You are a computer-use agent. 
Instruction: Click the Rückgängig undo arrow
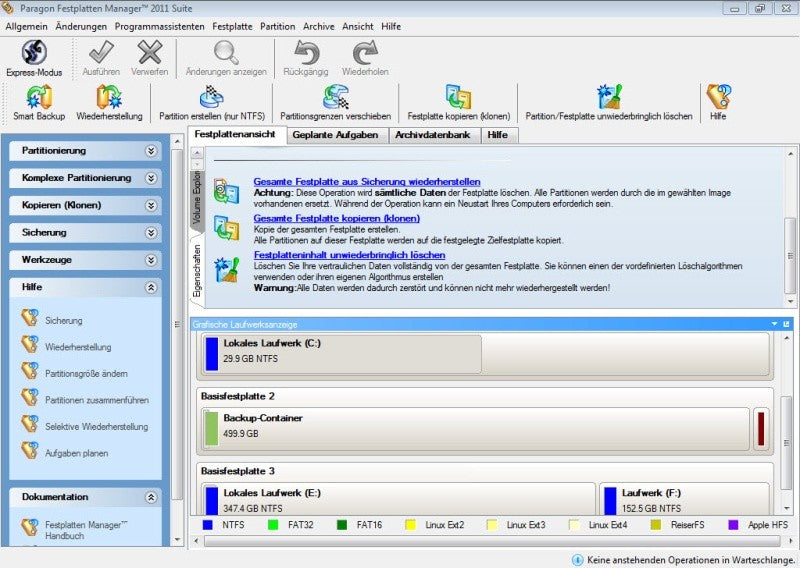point(306,52)
